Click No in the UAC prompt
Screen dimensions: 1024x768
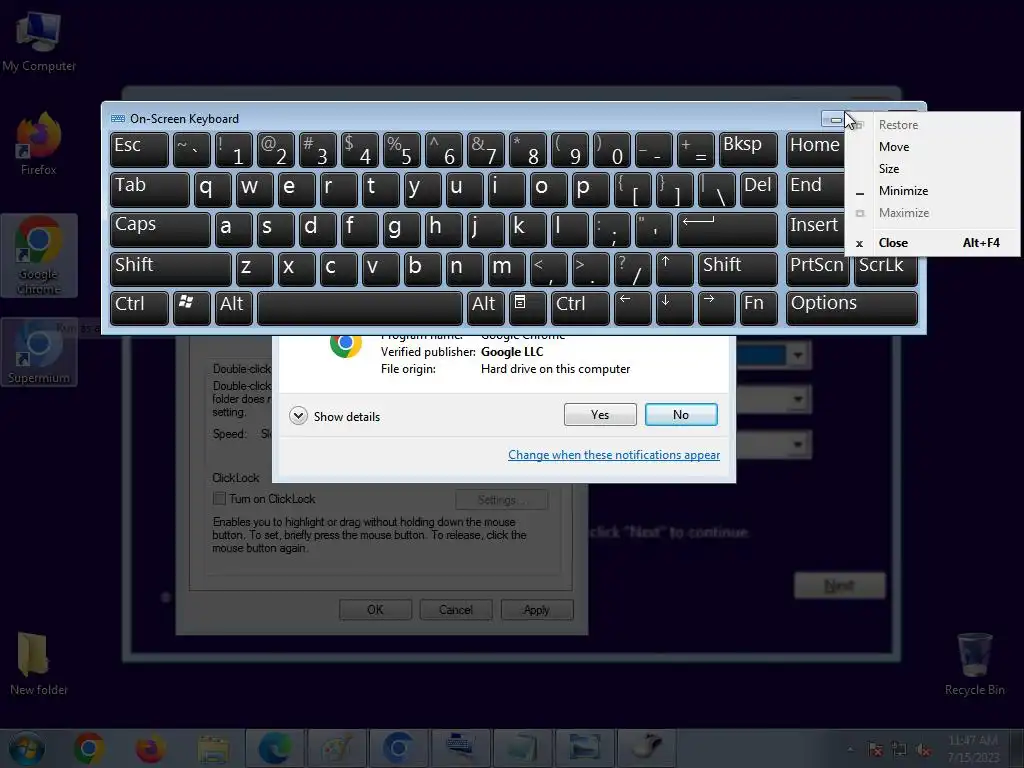(681, 415)
